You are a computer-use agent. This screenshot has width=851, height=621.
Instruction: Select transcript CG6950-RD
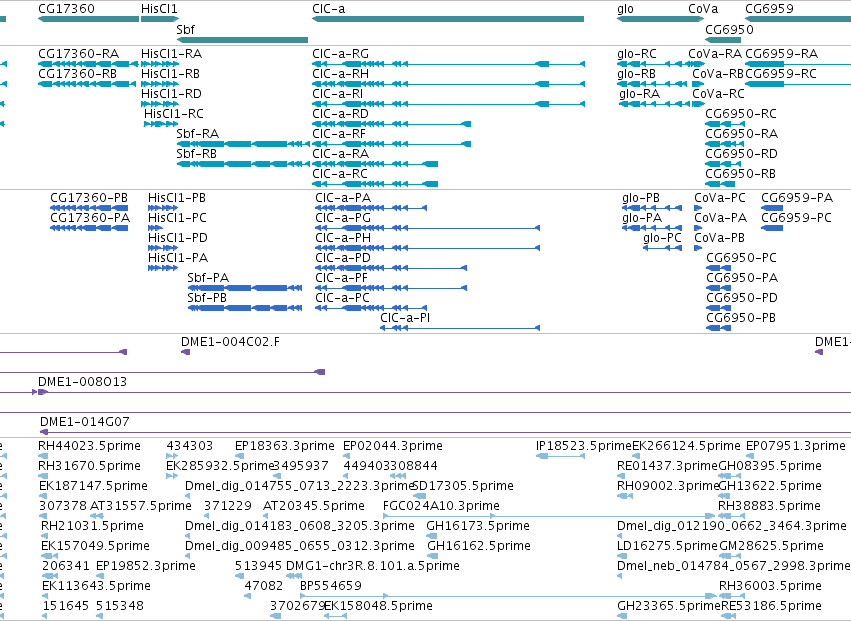coord(741,154)
